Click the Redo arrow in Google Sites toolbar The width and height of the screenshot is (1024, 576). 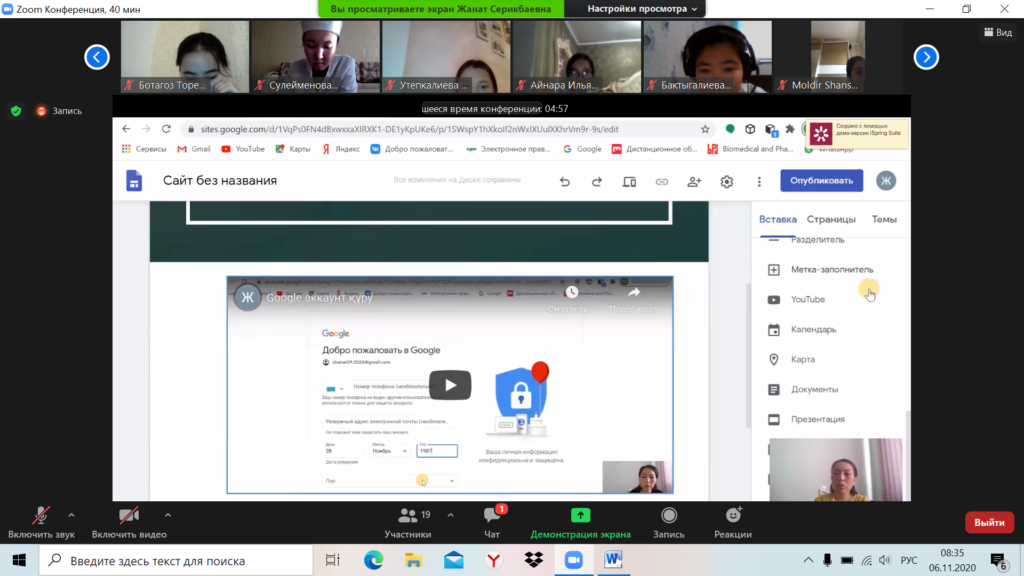point(597,182)
